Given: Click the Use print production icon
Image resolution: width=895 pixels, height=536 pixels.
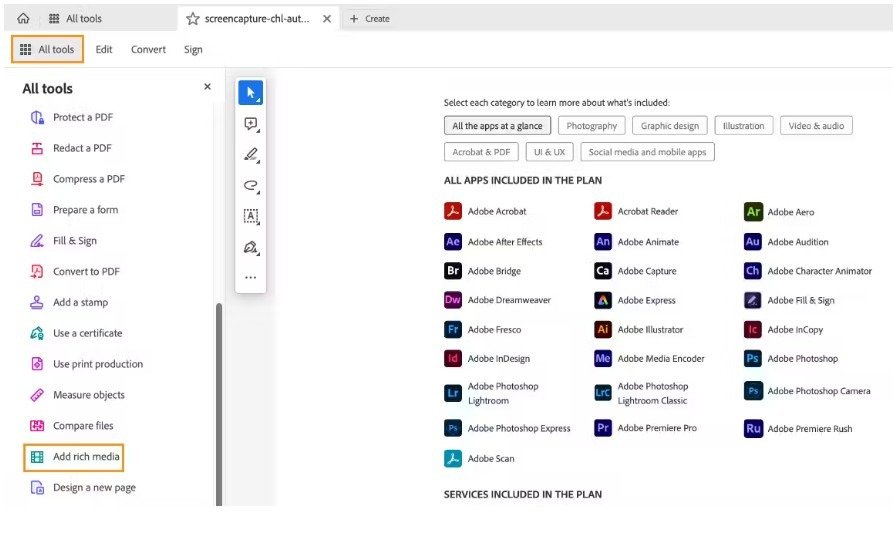Looking at the screenshot, I should [37, 364].
